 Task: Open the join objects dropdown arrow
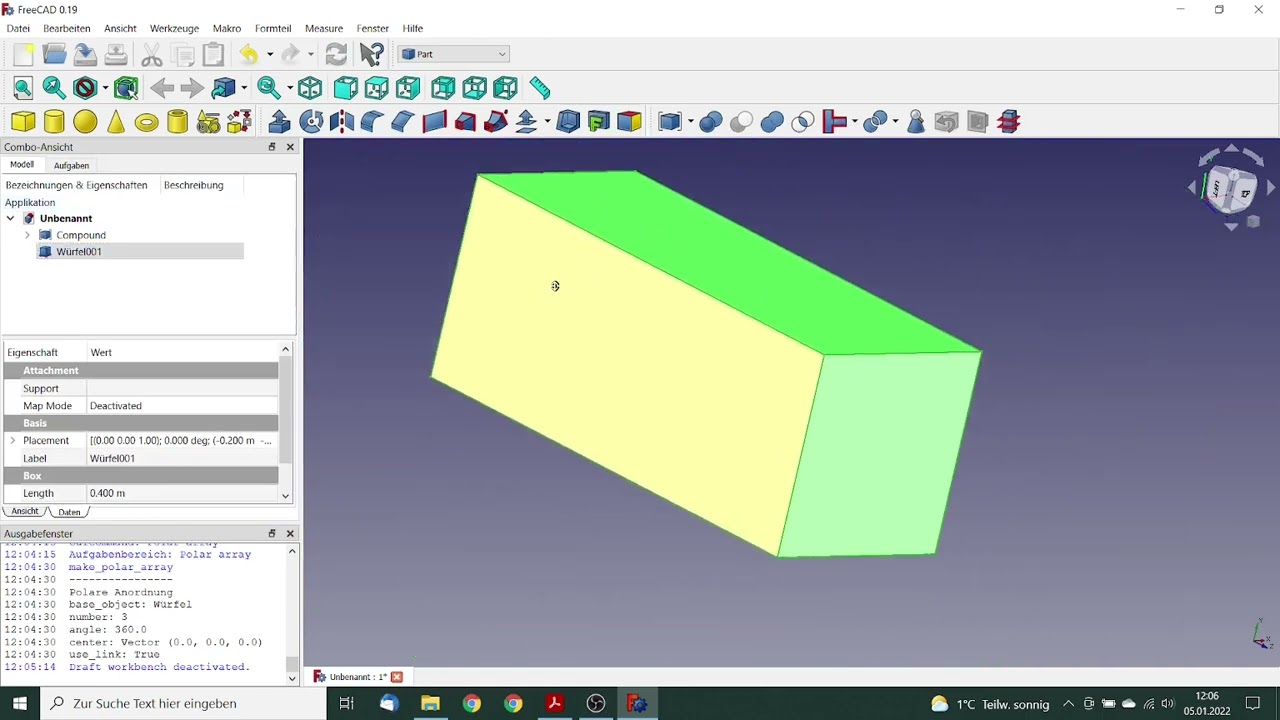pos(854,122)
